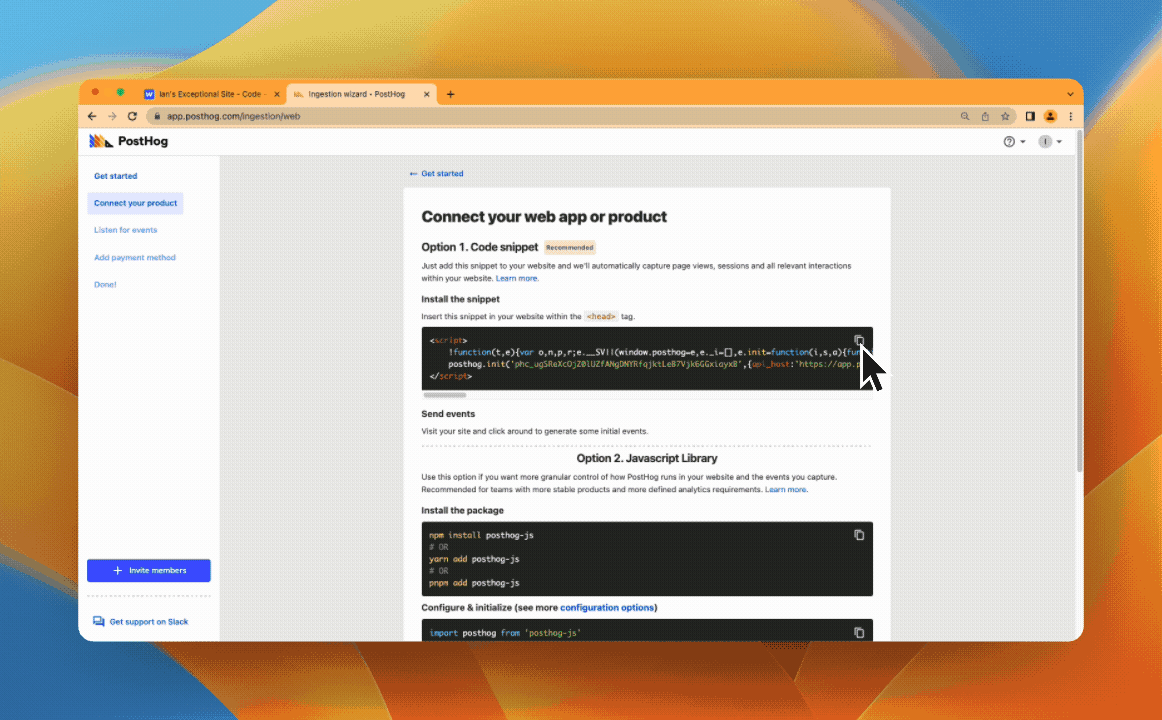The height and width of the screenshot is (720, 1162).
Task: Reload the page with browser refresh icon
Action: 132,116
